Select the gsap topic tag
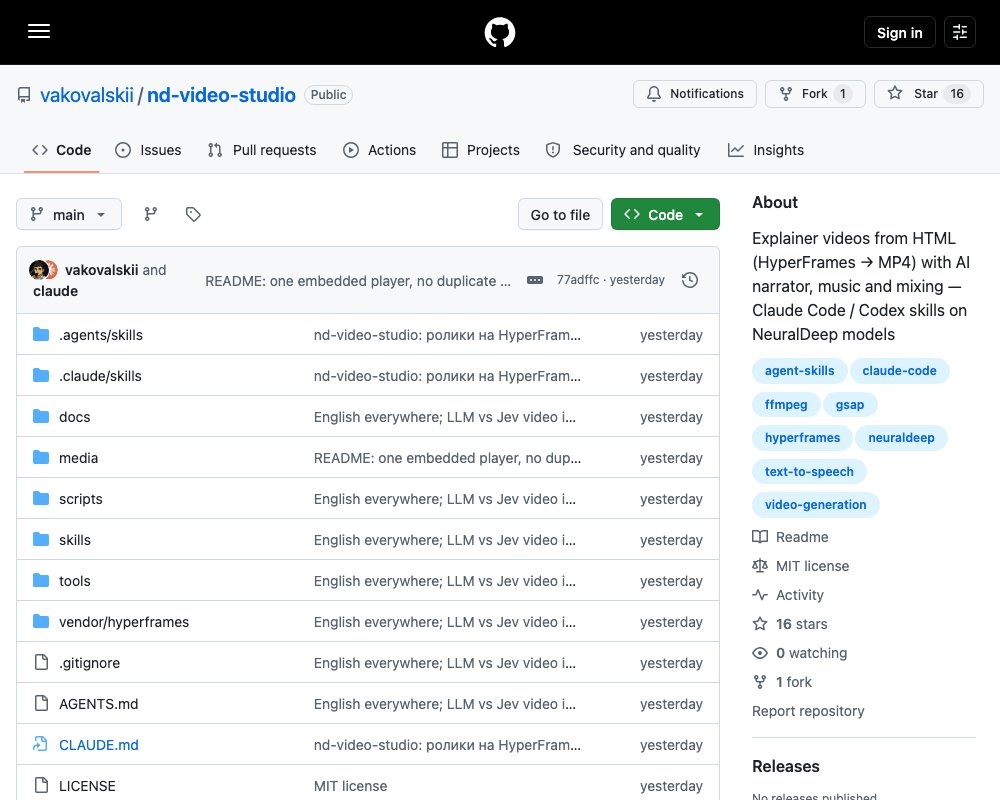Viewport: 1000px width, 800px height. tap(849, 404)
